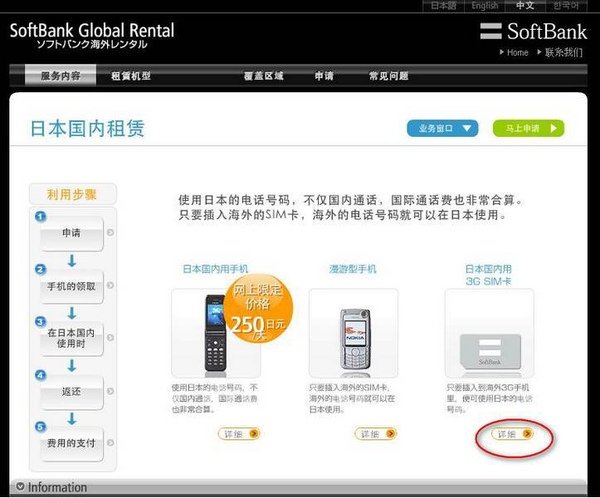600x498 pixels.
Task: Click step number 4 badge
Action: 41,375
